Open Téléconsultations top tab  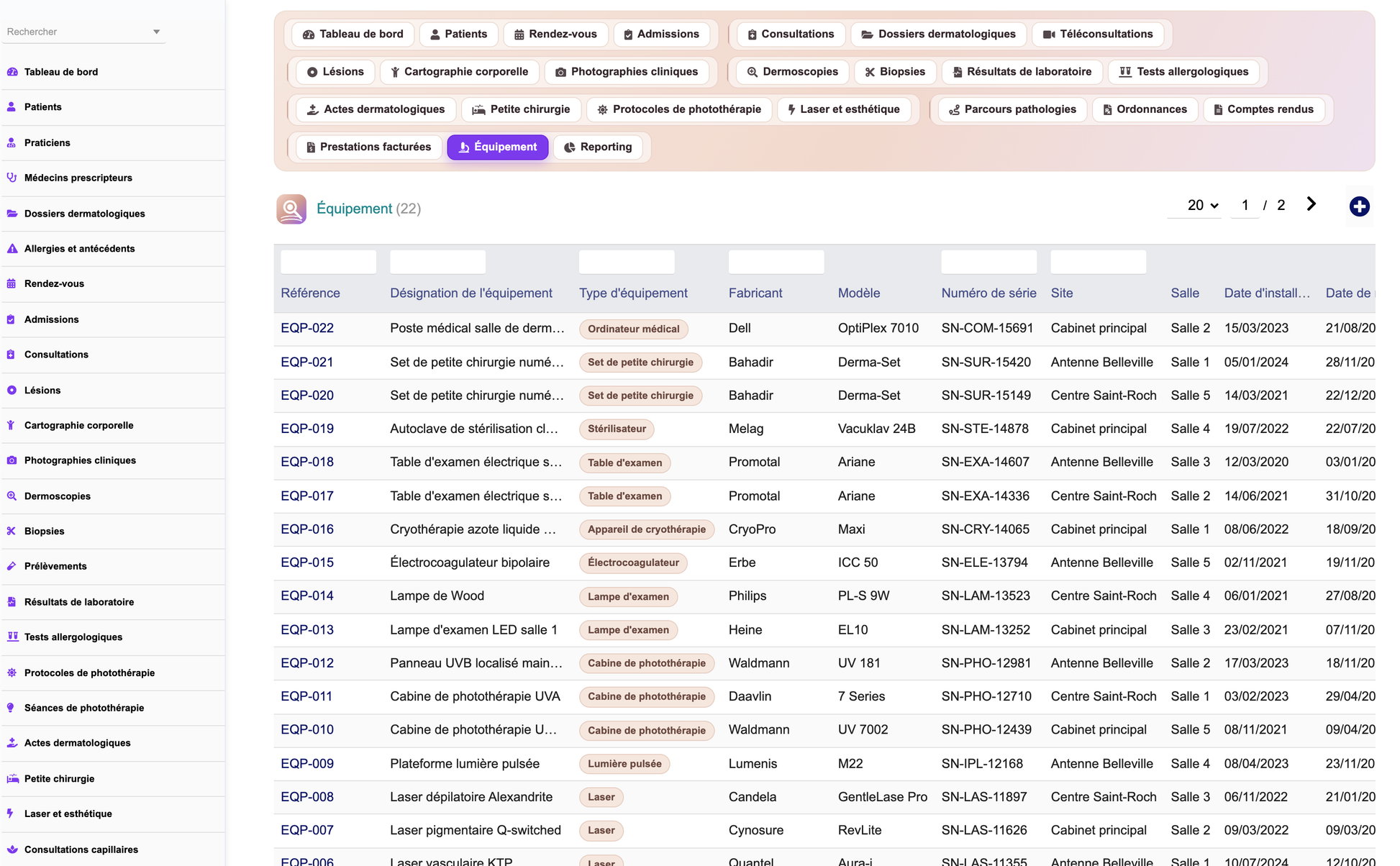click(1098, 35)
